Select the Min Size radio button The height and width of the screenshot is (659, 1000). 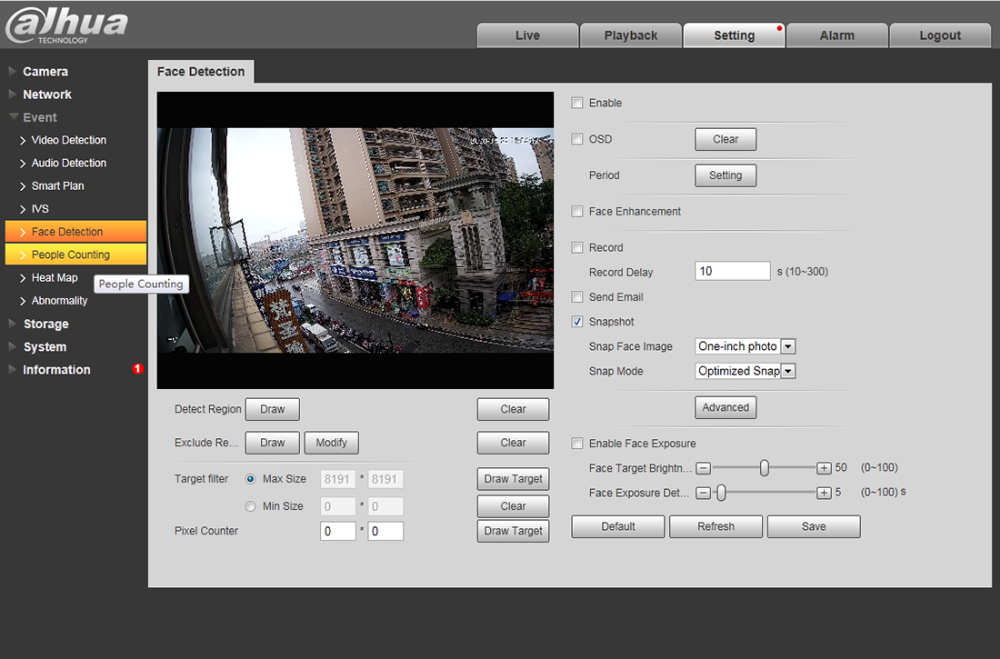(250, 506)
